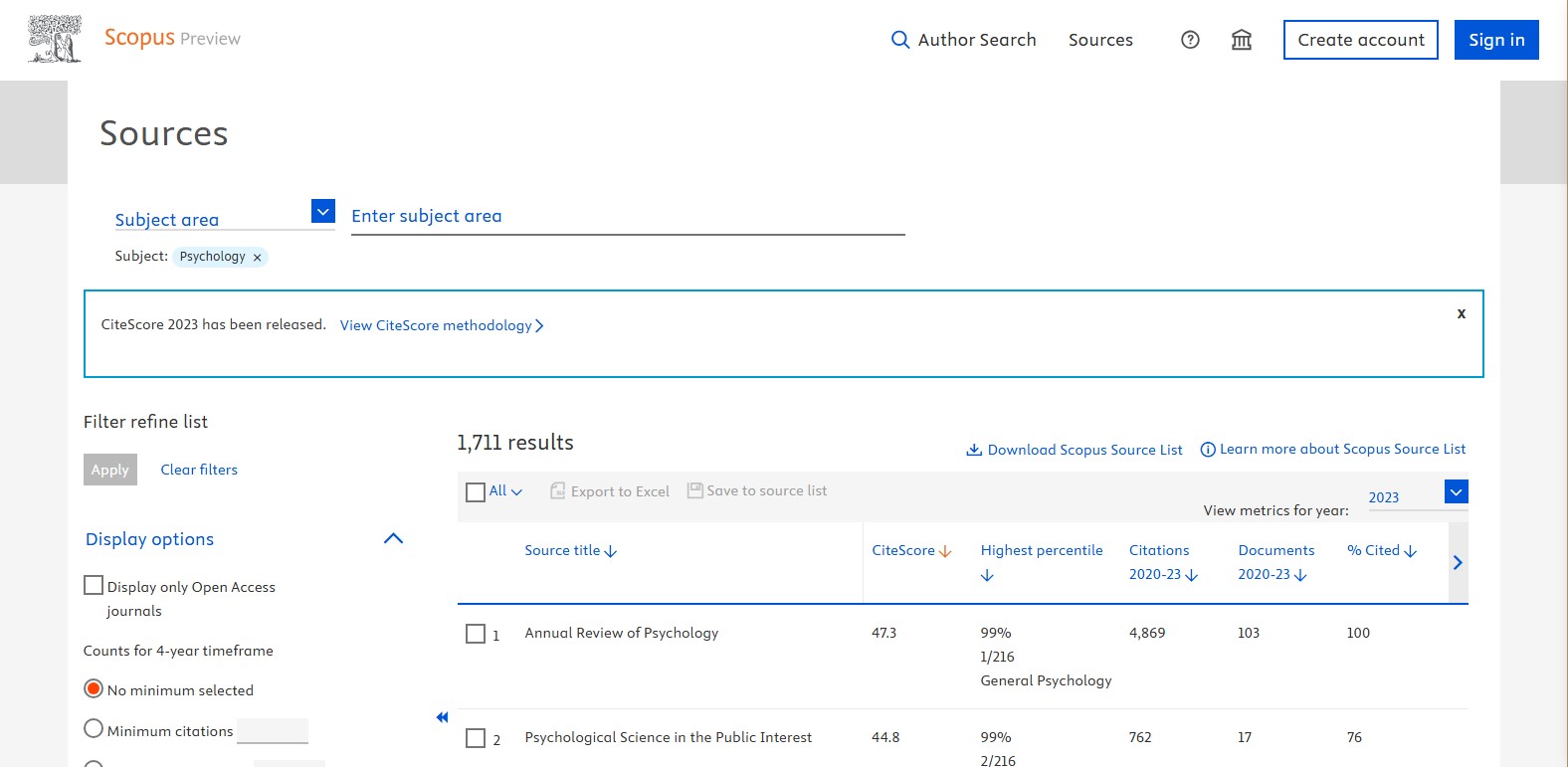Viewport: 1568px width, 767px height.
Task: Open View CiteScore methodology link
Action: (x=442, y=325)
